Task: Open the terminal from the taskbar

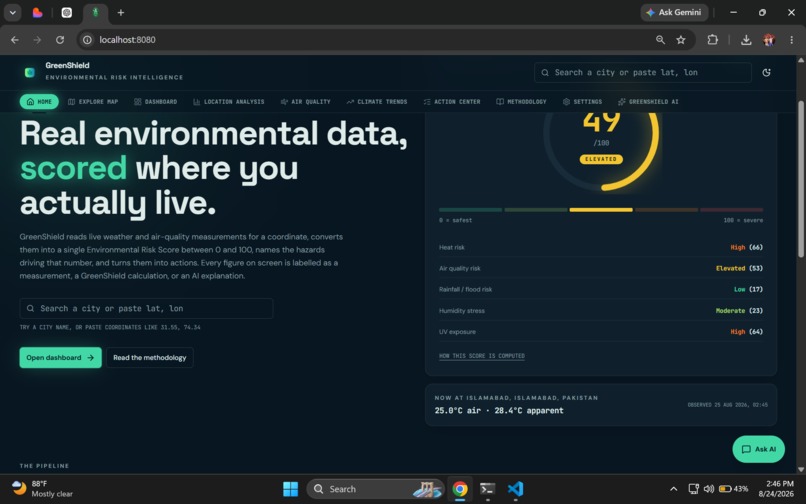Action: tap(487, 489)
